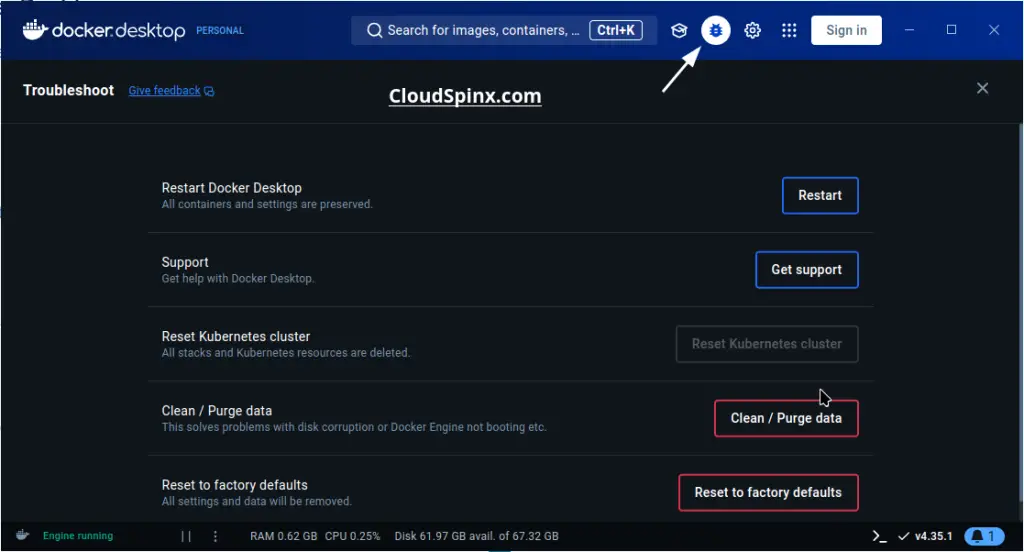Click the feedback icon beside Give feedback
The width and height of the screenshot is (1024, 552).
point(209,91)
